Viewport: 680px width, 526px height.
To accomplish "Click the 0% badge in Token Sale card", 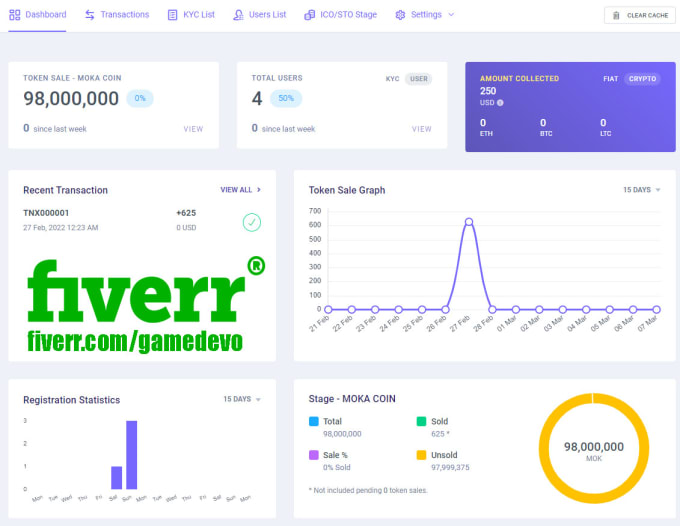I will [140, 98].
